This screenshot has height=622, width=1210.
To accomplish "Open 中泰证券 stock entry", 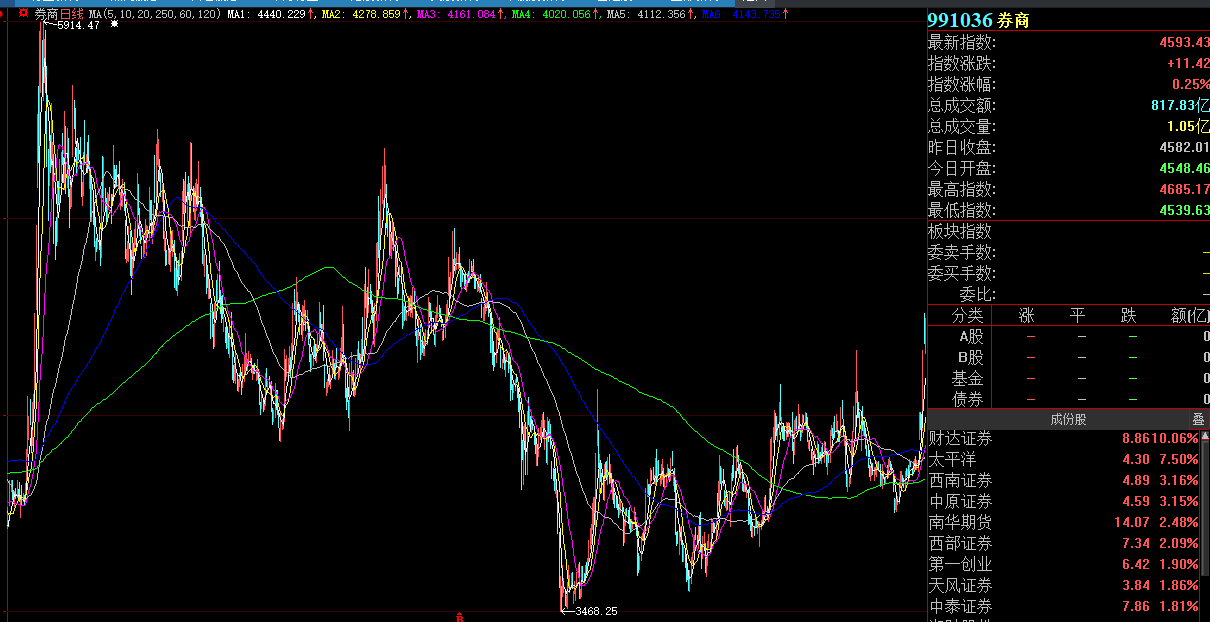I will [960, 607].
